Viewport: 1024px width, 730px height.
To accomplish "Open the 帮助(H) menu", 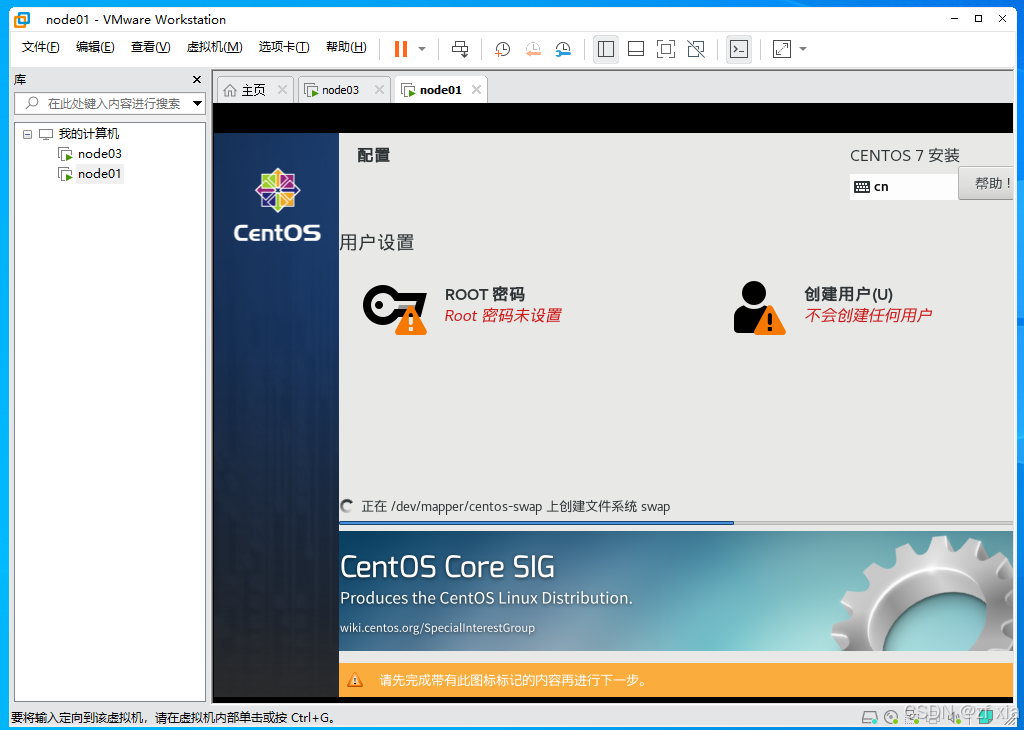I will (x=346, y=47).
